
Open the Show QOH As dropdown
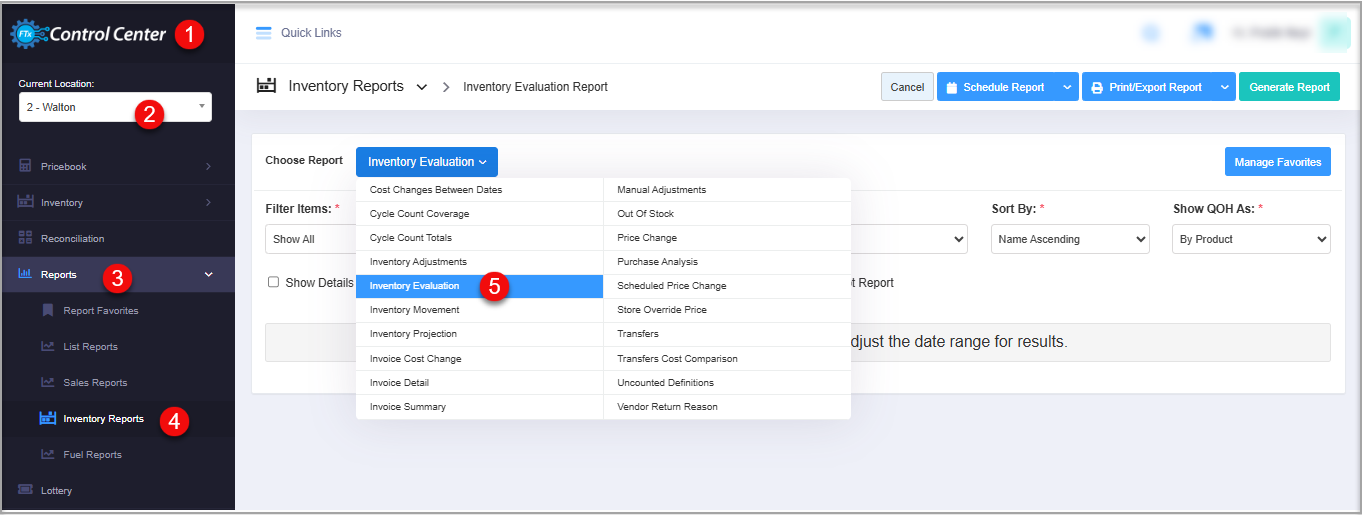point(1250,239)
